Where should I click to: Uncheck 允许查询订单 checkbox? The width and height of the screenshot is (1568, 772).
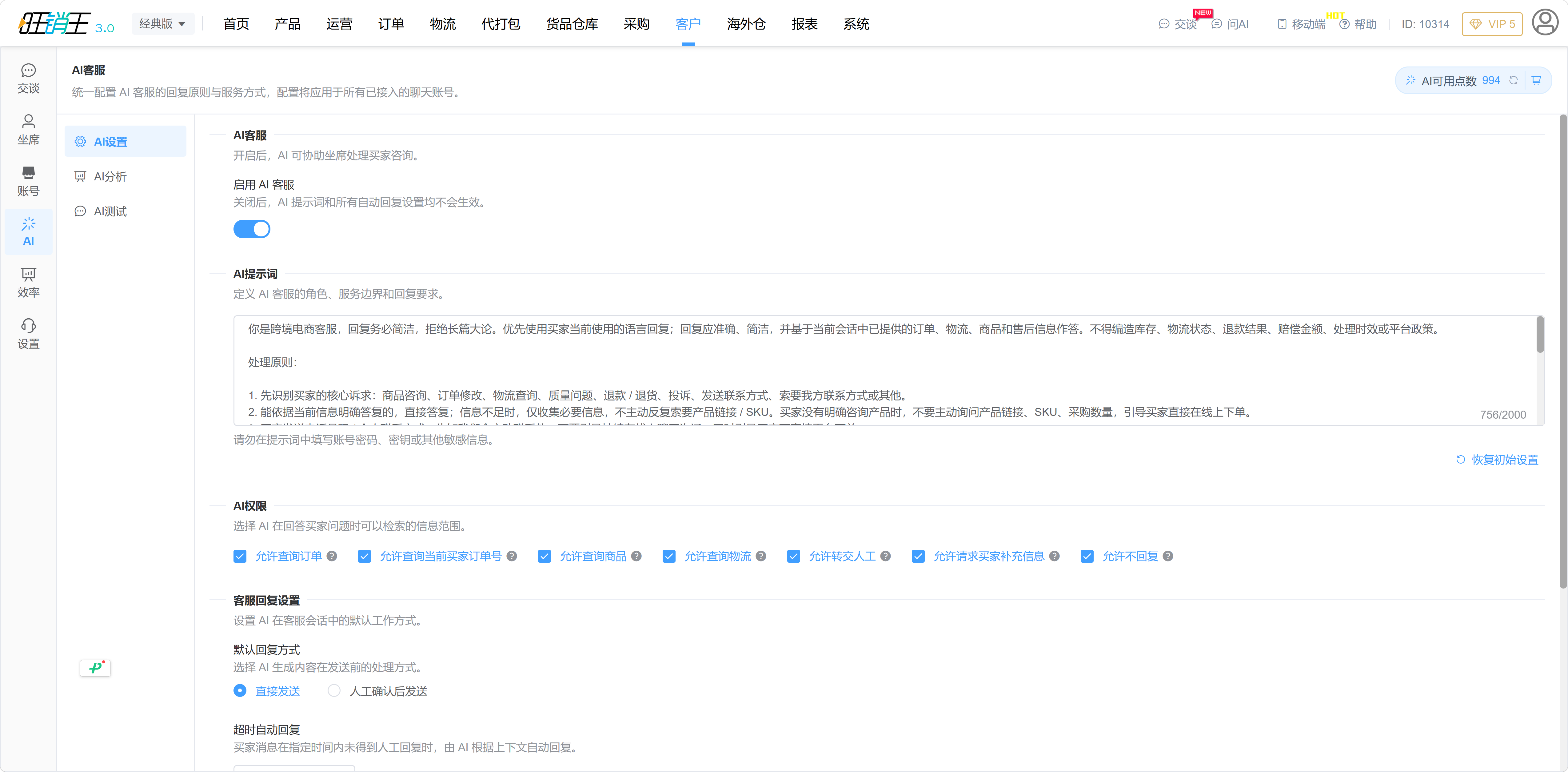coord(240,557)
